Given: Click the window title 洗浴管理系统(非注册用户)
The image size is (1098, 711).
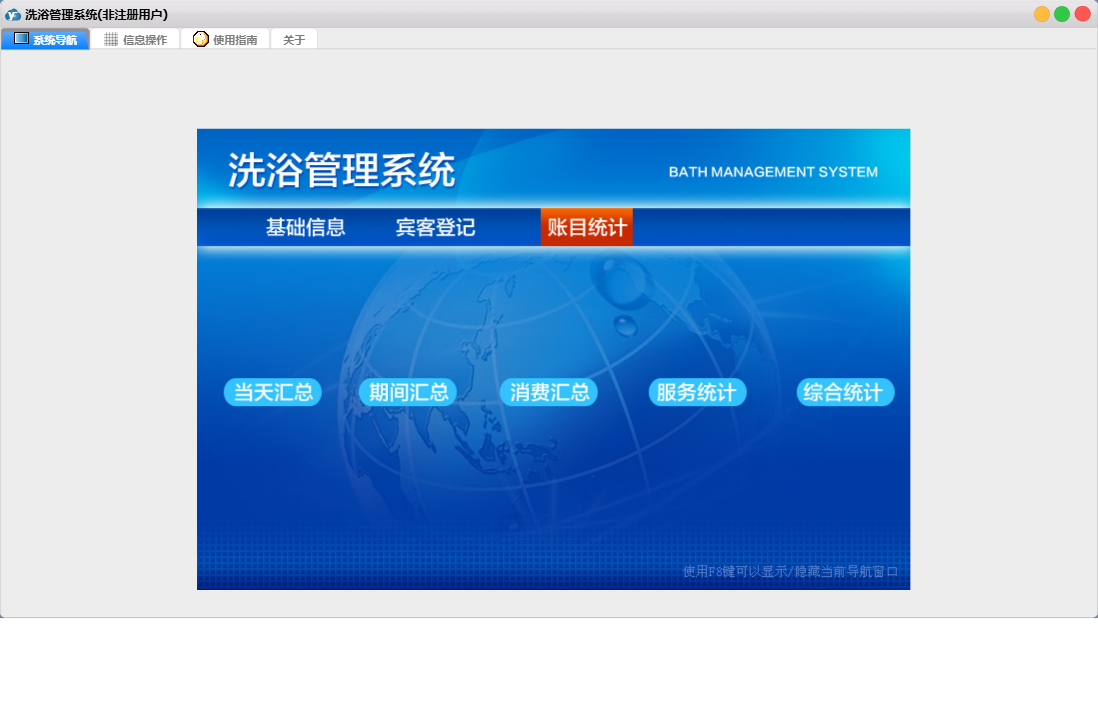Looking at the screenshot, I should point(96,14).
